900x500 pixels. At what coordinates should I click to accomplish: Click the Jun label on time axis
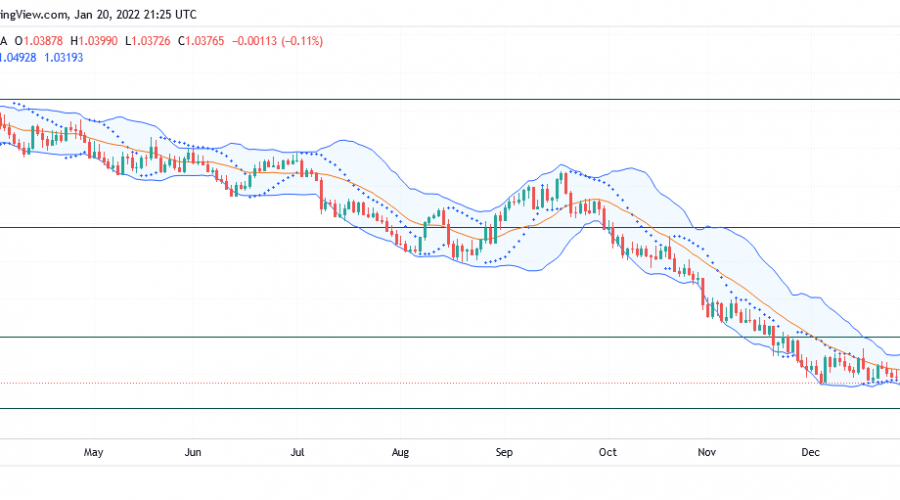tap(193, 452)
